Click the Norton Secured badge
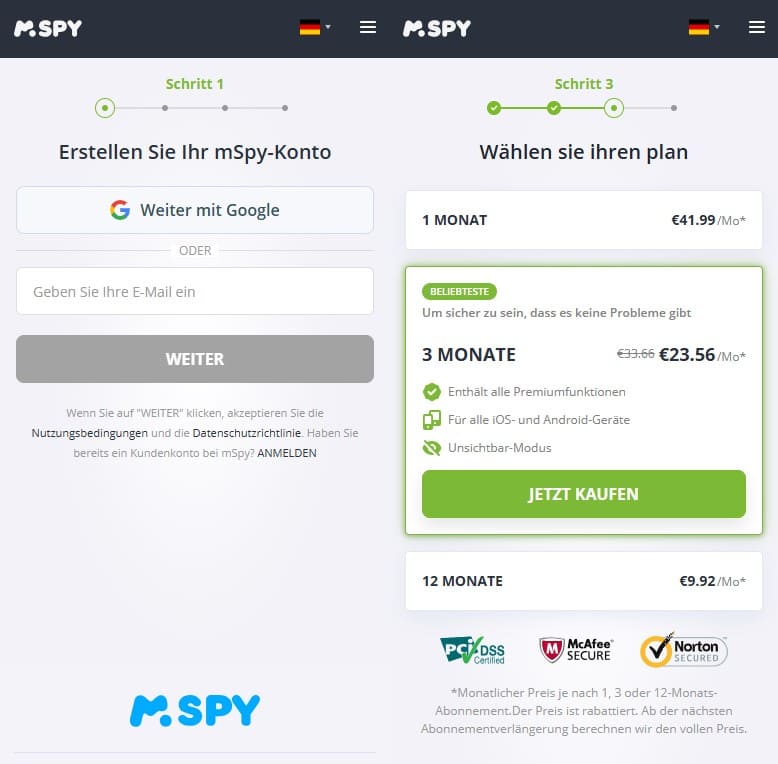 (x=684, y=650)
